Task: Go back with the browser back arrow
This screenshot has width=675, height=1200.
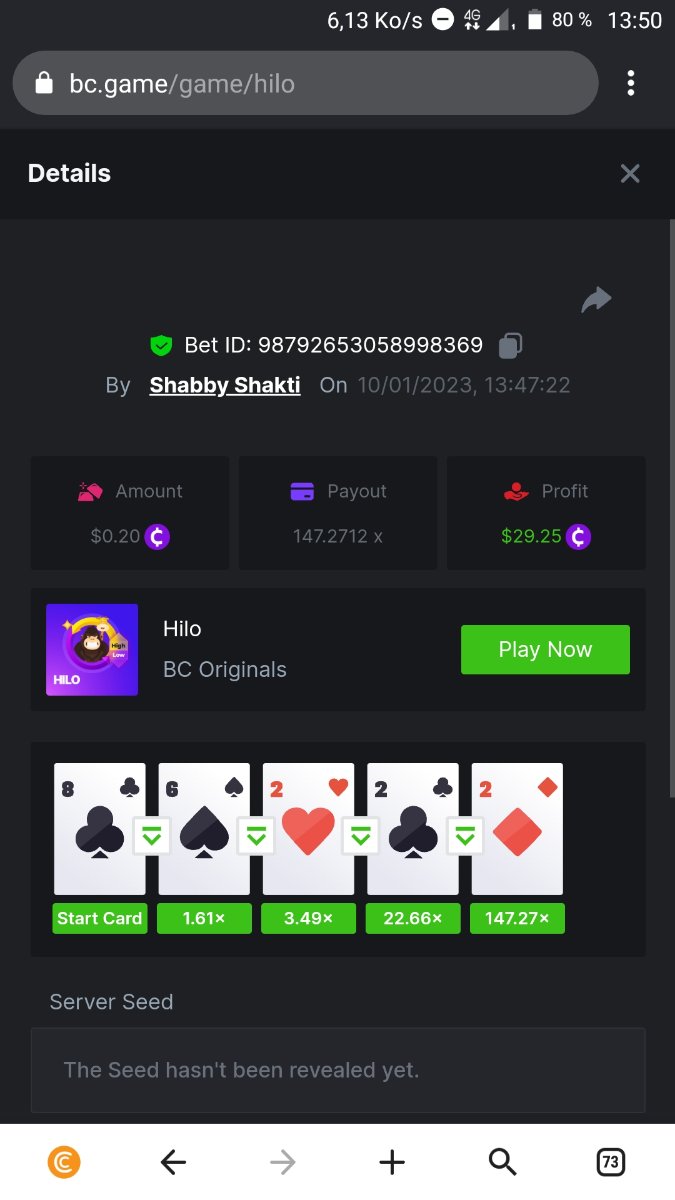Action: pos(173,1162)
